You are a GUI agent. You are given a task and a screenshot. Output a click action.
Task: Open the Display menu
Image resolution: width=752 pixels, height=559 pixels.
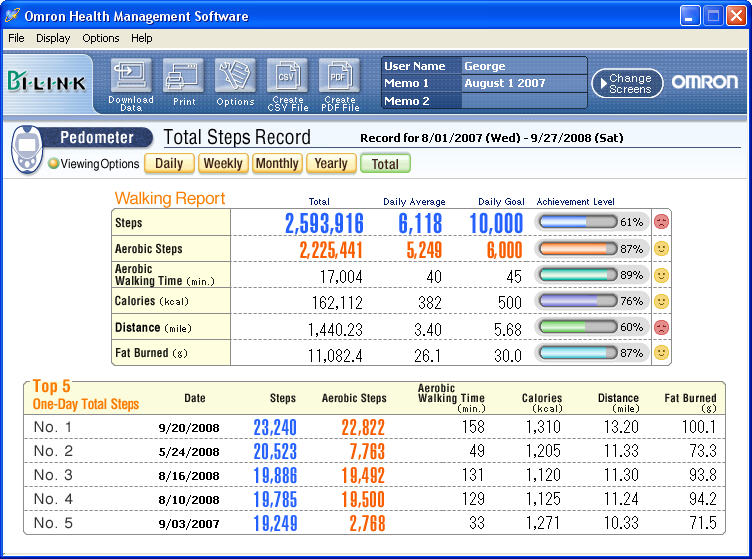tap(53, 38)
